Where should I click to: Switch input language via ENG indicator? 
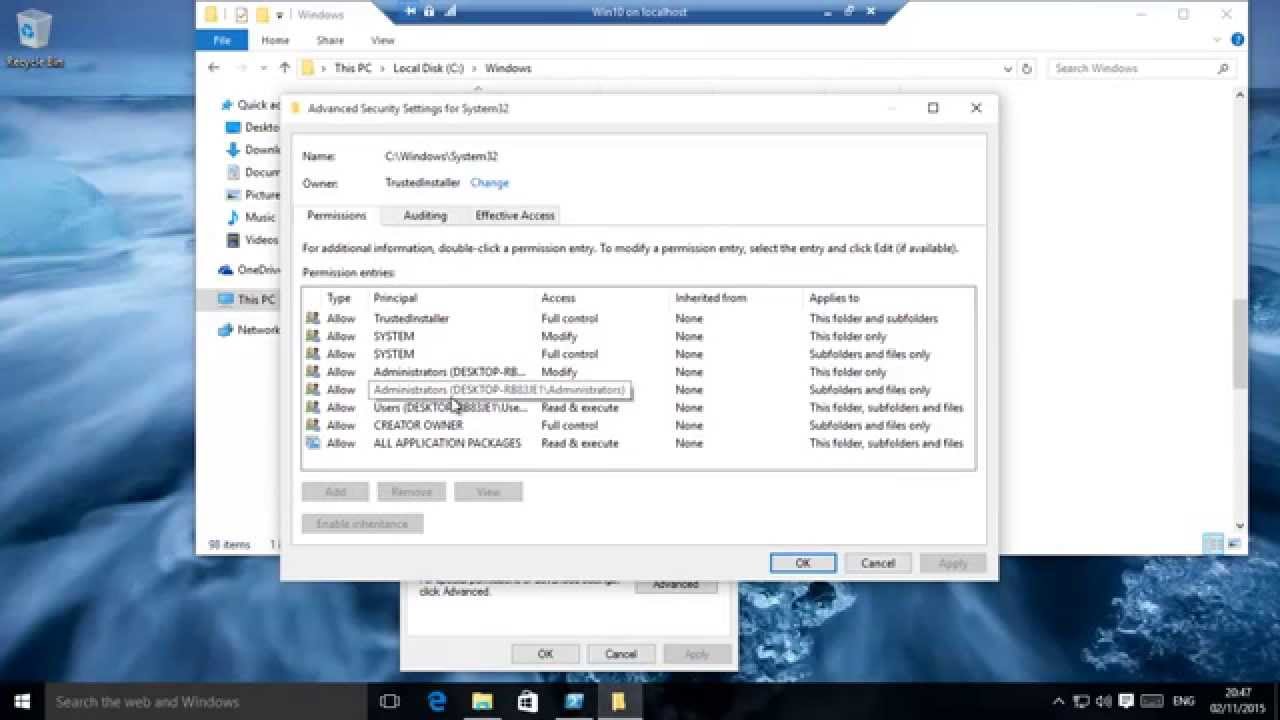click(x=1182, y=702)
